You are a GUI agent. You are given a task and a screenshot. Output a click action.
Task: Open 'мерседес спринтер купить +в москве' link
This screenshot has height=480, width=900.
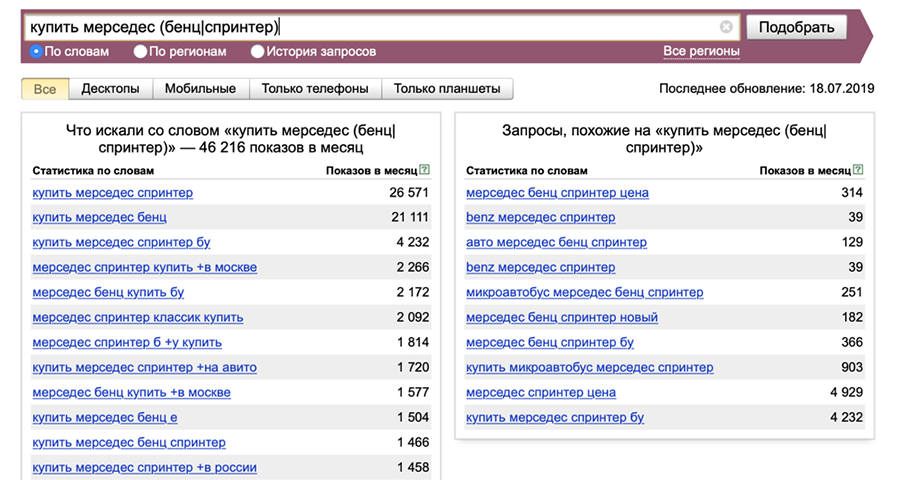click(x=145, y=268)
